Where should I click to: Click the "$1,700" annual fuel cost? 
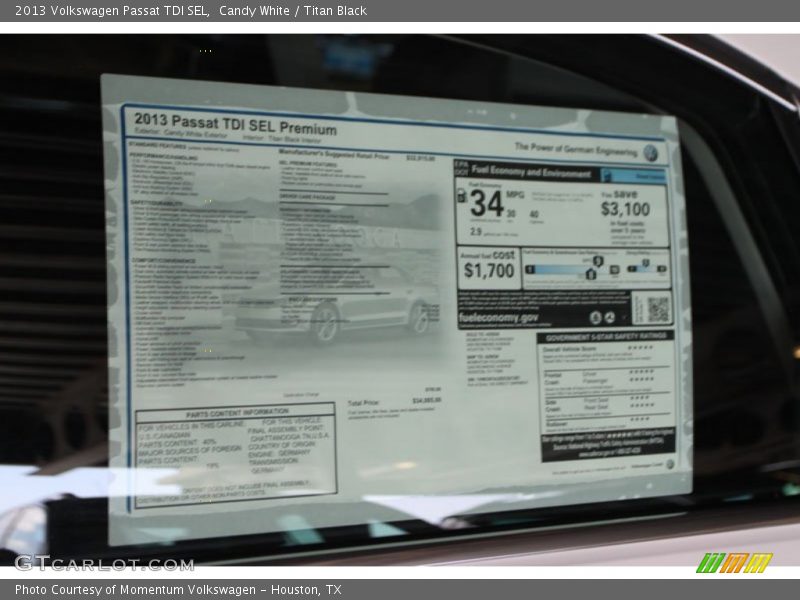(x=489, y=270)
